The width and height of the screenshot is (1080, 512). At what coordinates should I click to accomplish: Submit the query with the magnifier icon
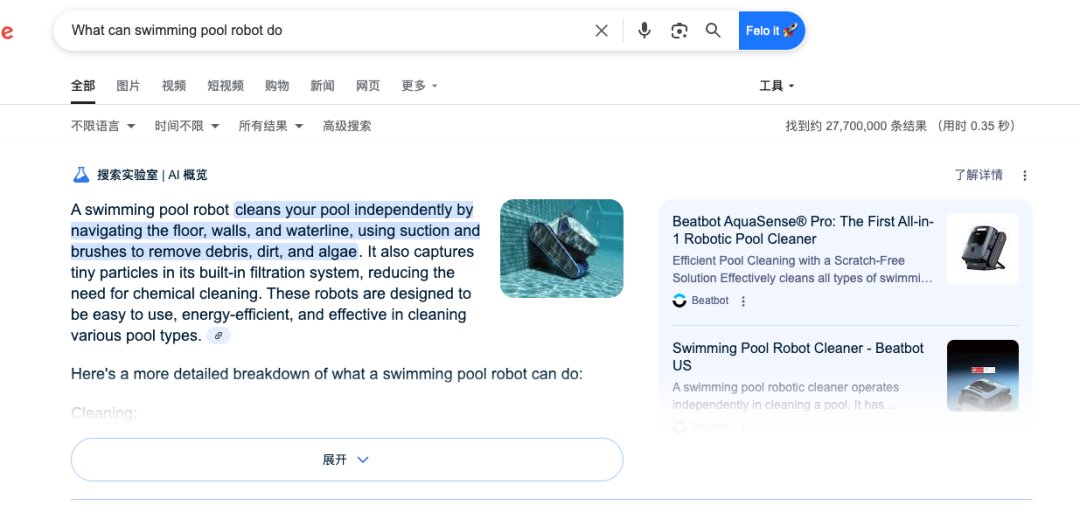(x=713, y=30)
